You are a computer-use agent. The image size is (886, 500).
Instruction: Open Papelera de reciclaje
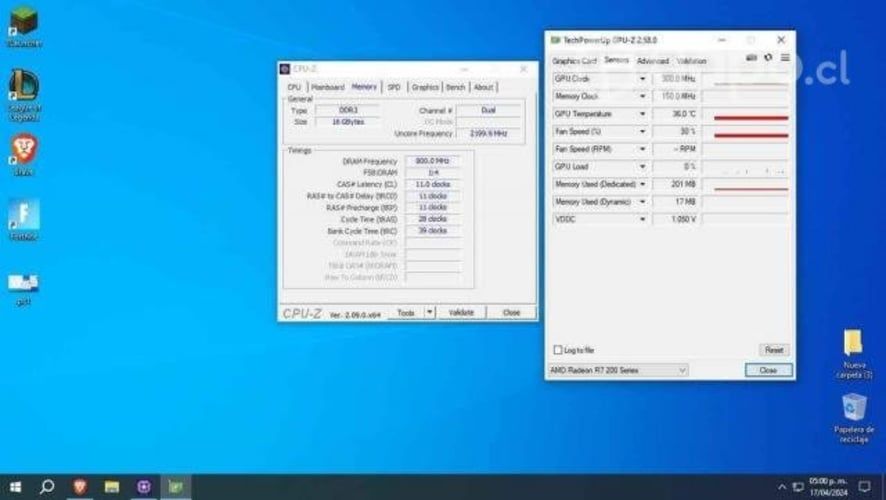[853, 418]
